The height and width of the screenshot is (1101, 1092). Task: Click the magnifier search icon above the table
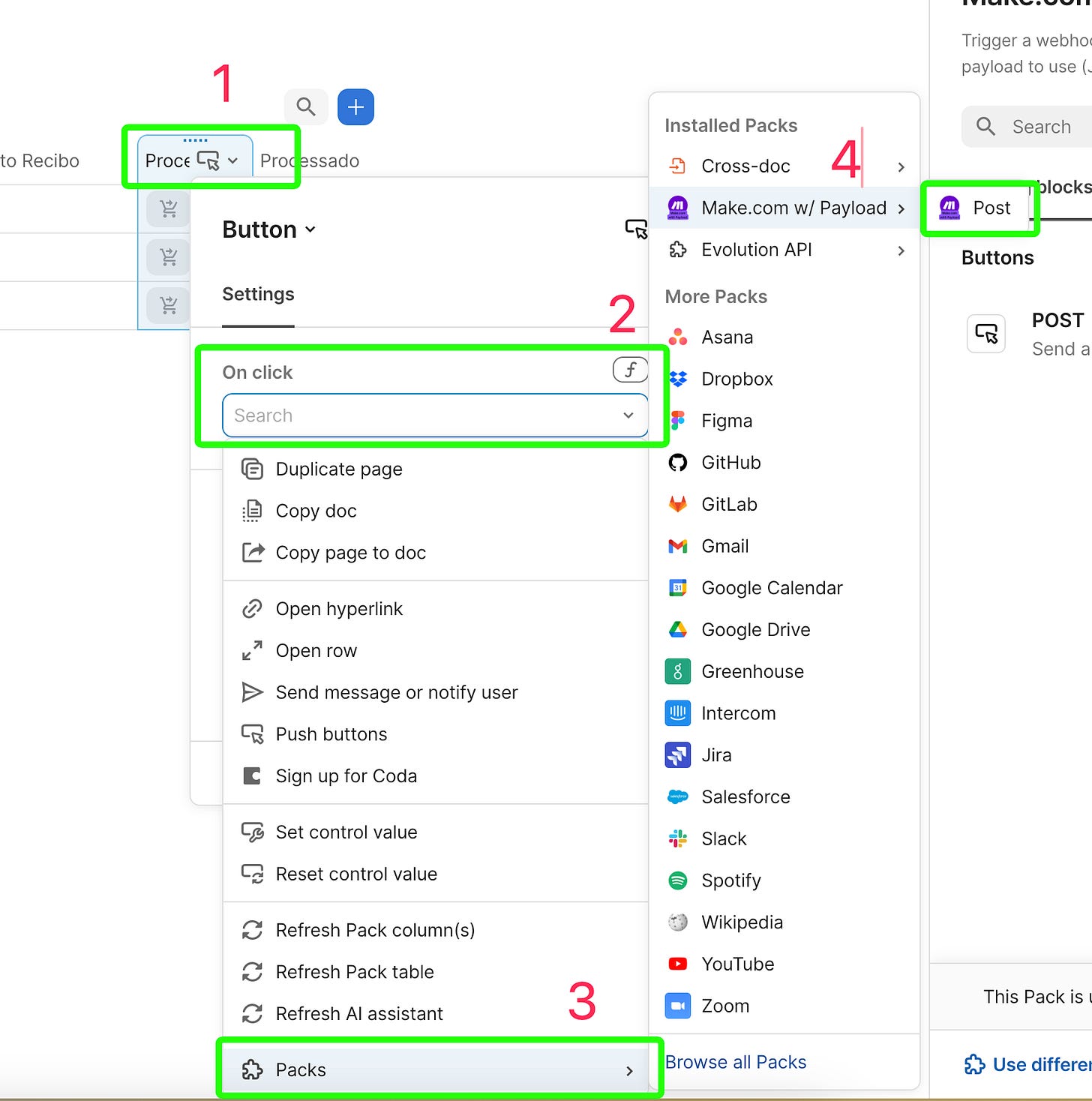pyautogui.click(x=306, y=107)
